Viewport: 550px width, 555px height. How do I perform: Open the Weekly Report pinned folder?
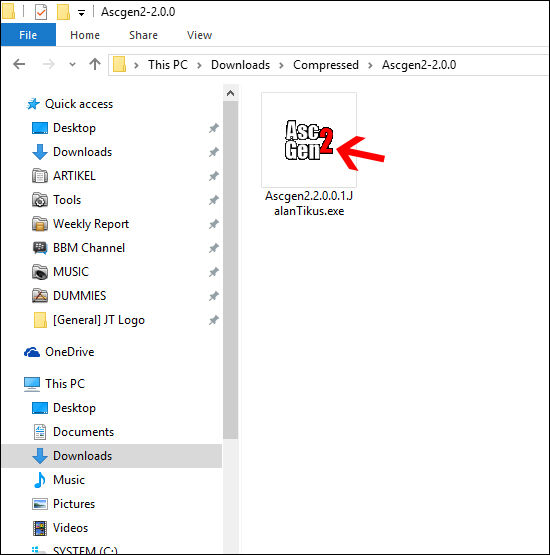point(91,224)
